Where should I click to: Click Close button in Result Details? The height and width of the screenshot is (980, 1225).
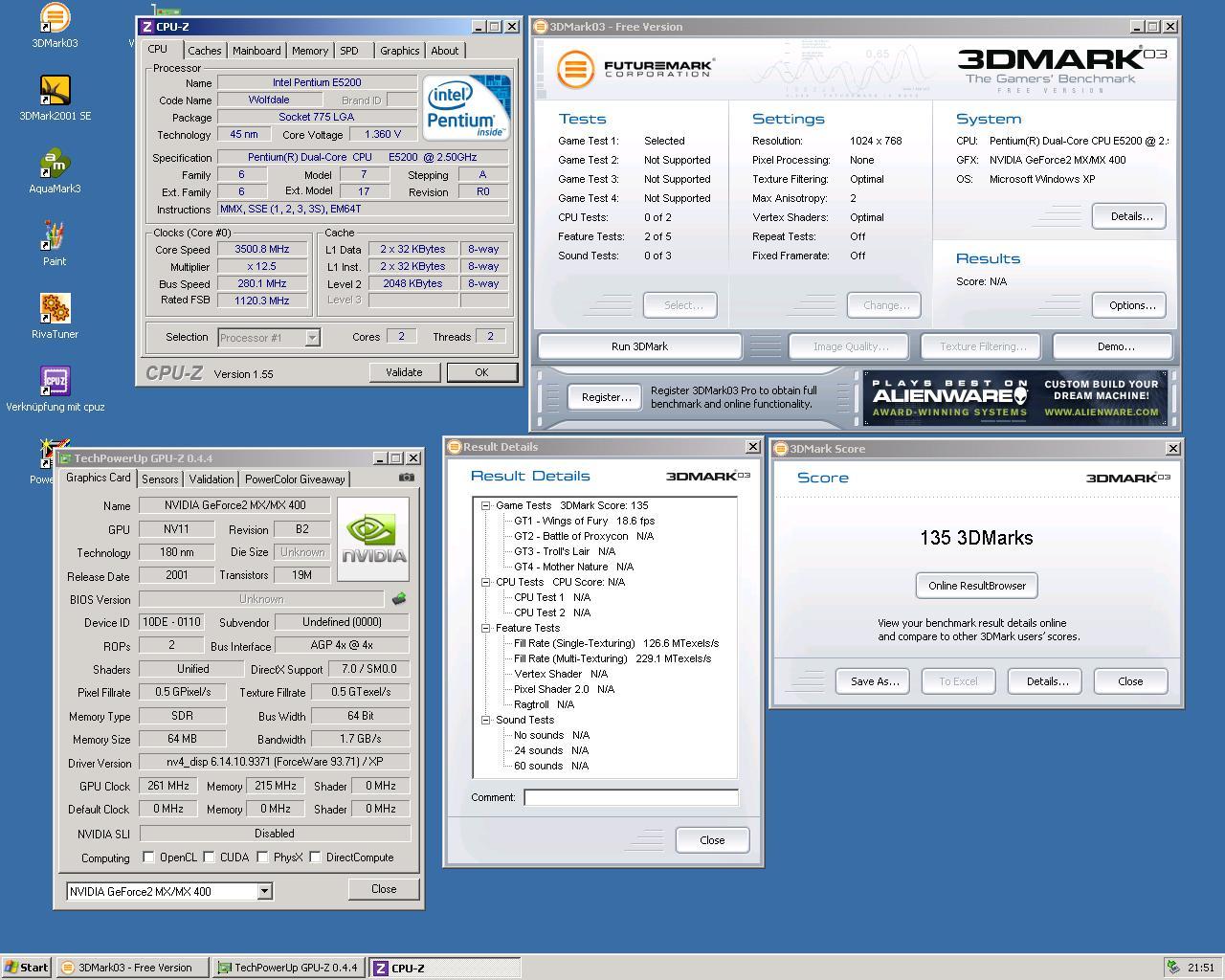coord(712,840)
